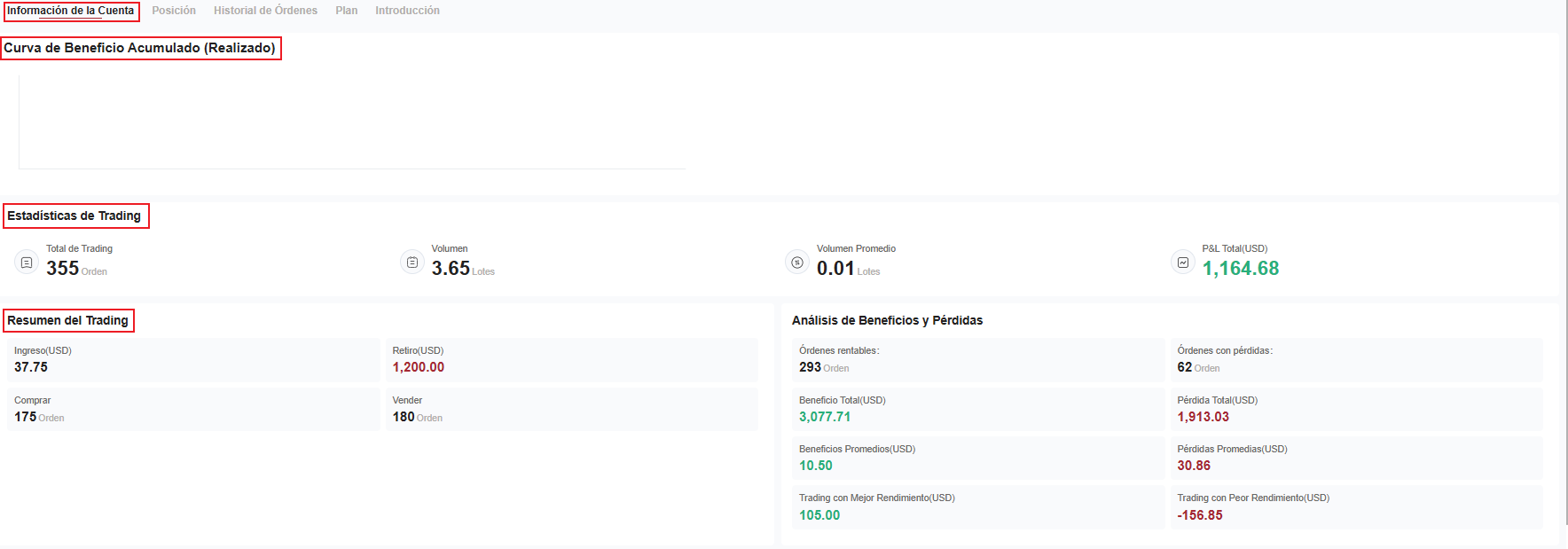Click the Beneficio Total value 3,077.71
The height and width of the screenshot is (549, 1568).
click(x=825, y=417)
